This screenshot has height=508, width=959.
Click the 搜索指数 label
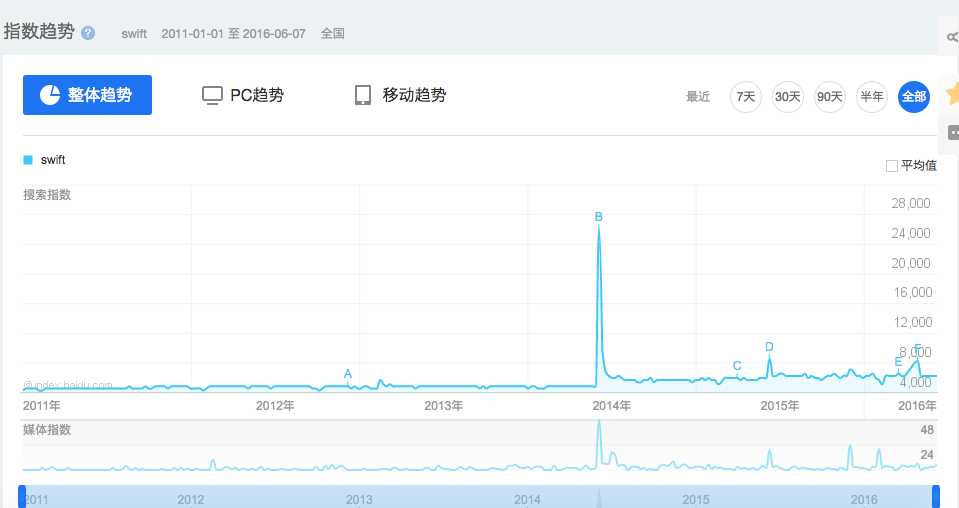tap(47, 195)
